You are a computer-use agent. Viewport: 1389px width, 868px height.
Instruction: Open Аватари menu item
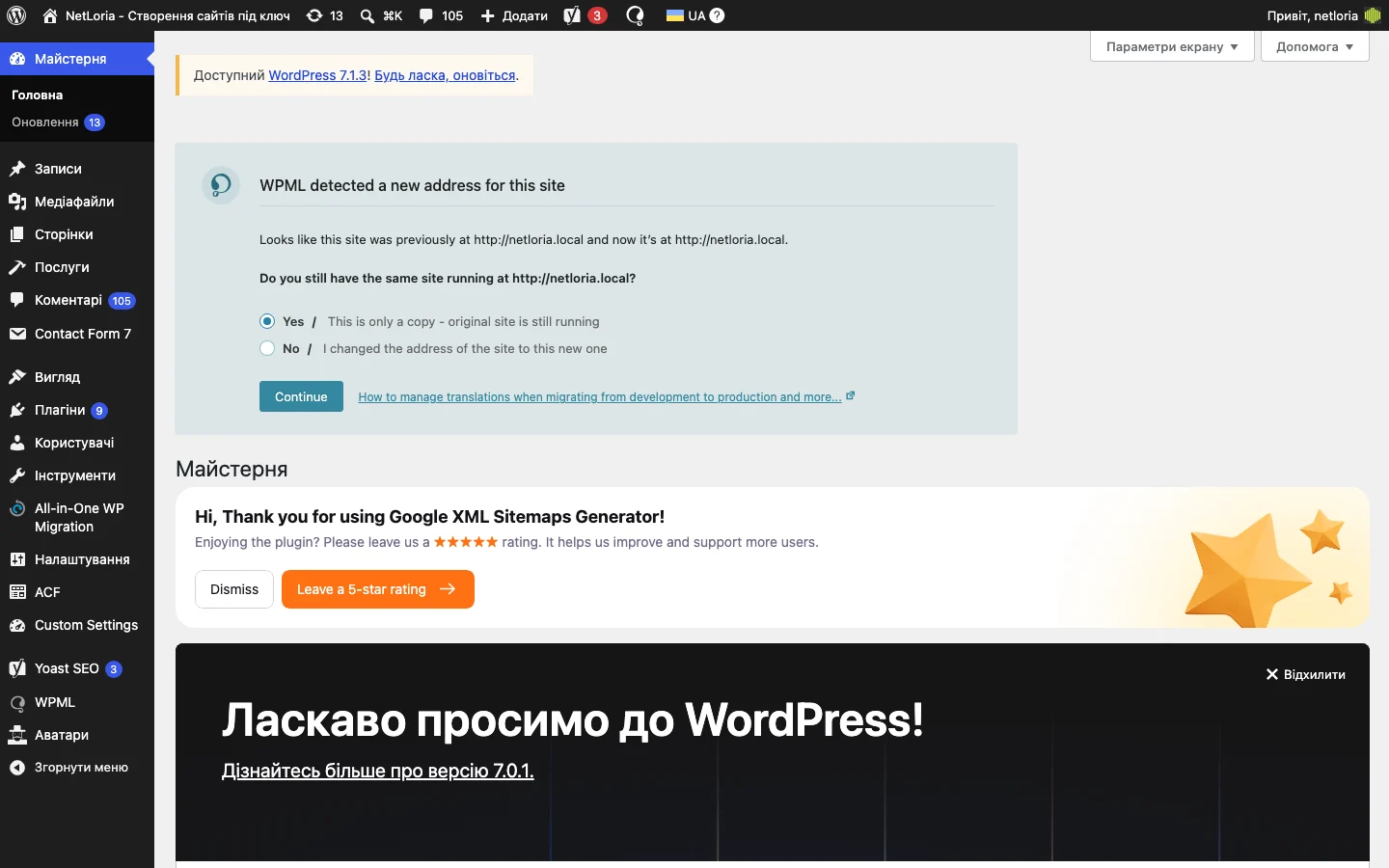pos(77,735)
